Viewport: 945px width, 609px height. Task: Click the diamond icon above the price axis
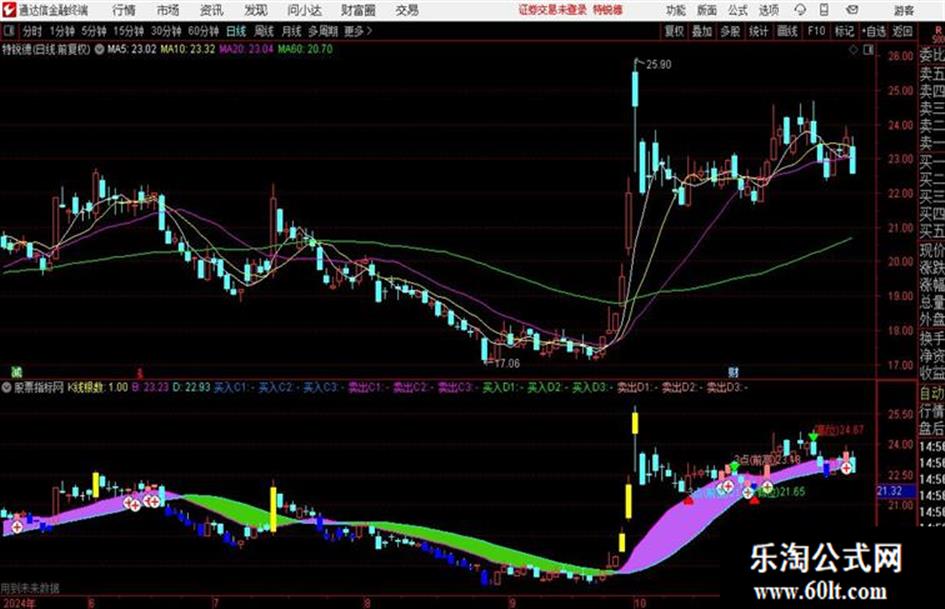[853, 50]
